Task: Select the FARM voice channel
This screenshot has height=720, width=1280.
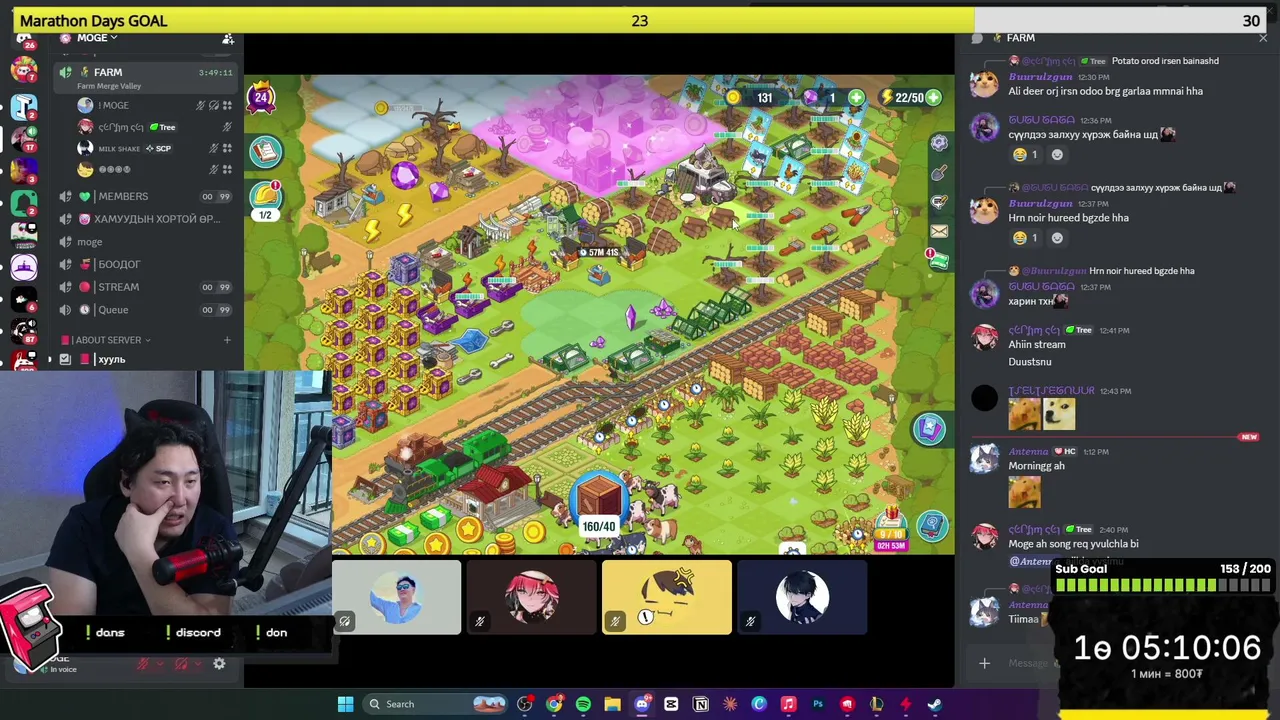Action: point(146,76)
